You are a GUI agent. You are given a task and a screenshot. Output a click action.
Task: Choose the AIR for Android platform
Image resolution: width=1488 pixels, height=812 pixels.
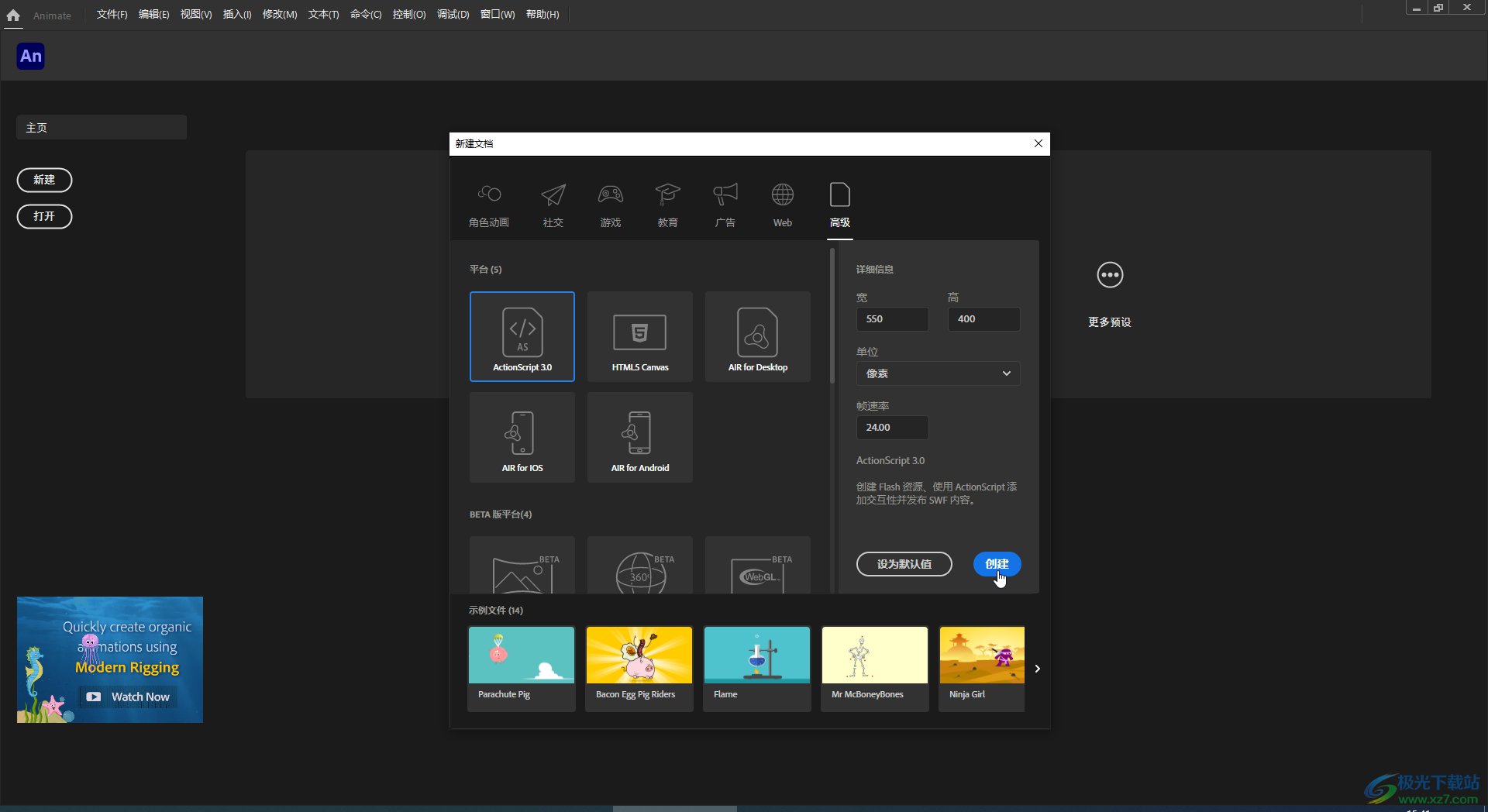coord(640,437)
